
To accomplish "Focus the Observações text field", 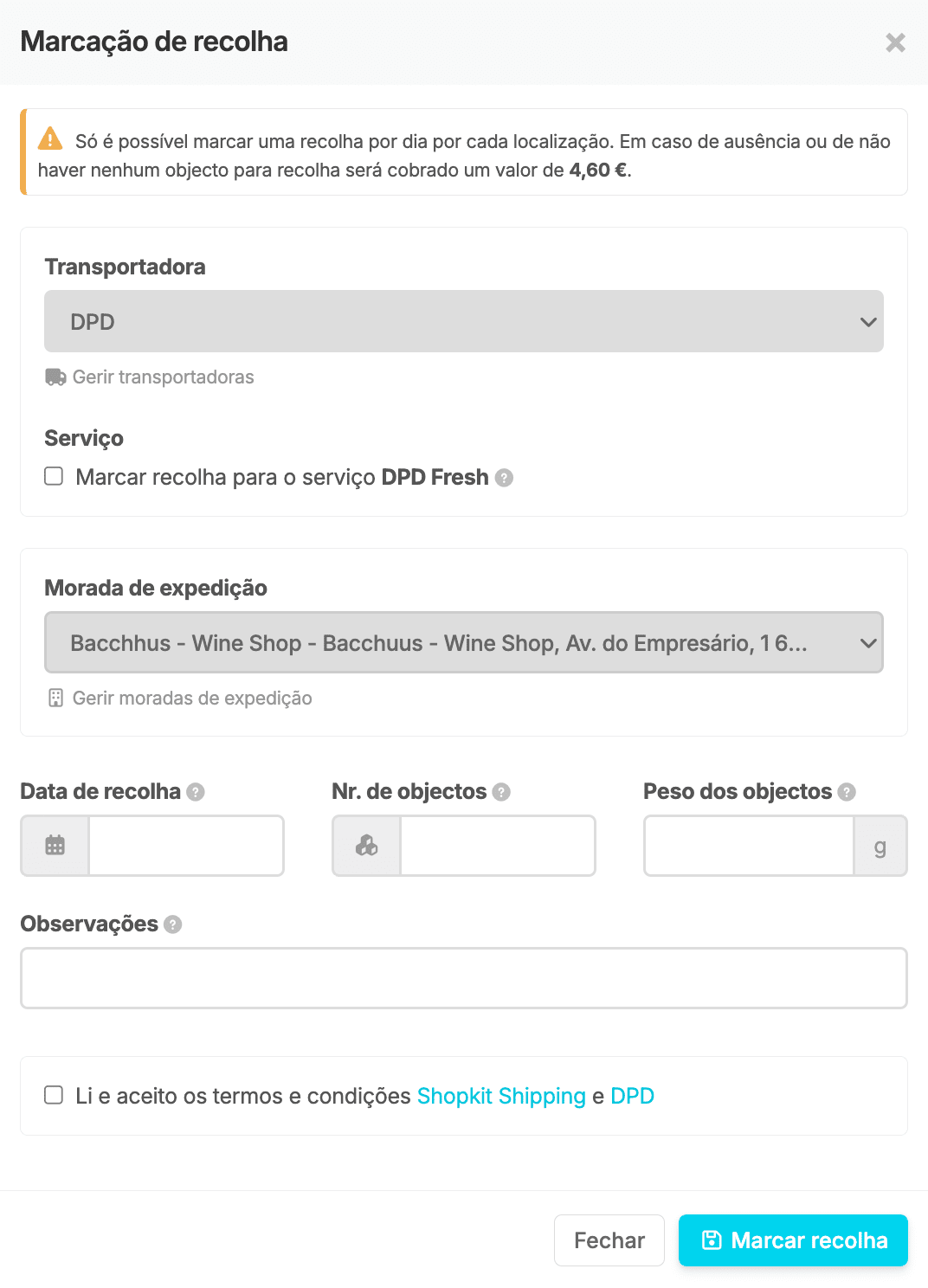I will coord(464,978).
